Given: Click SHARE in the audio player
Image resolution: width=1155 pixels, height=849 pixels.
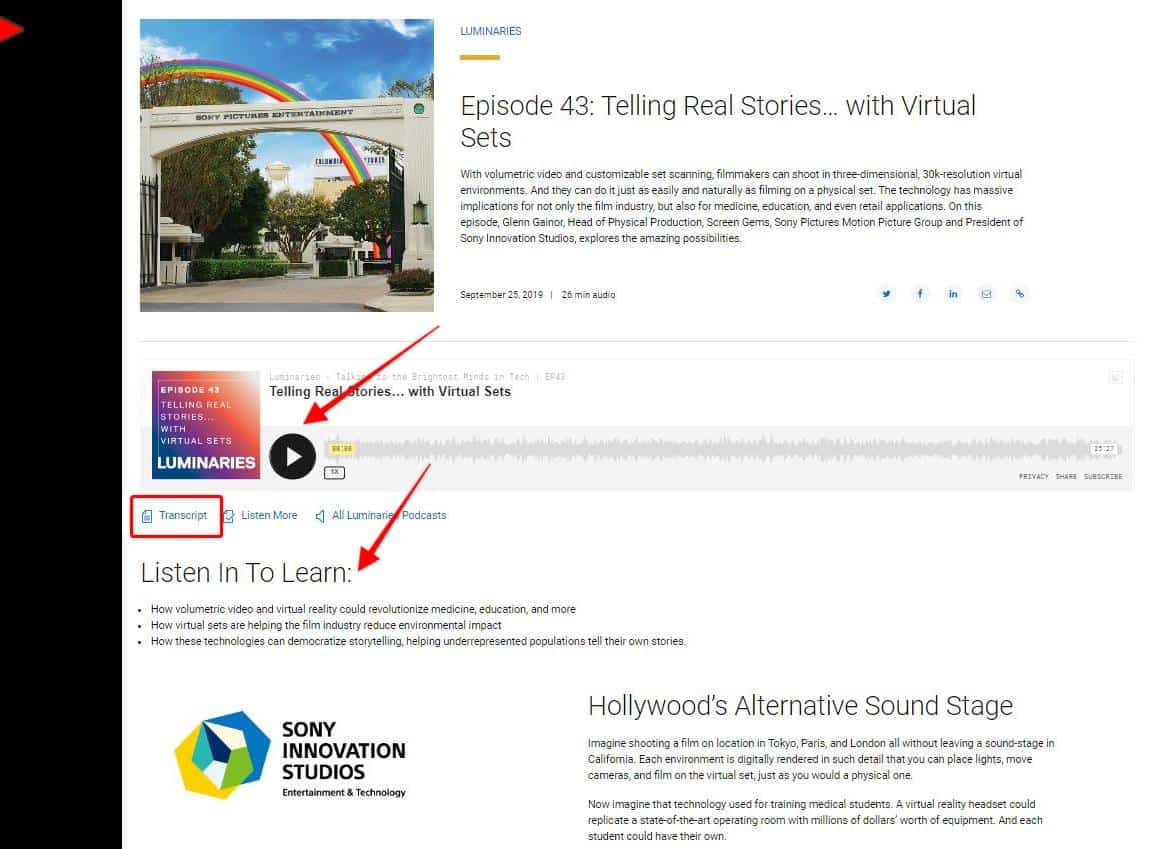Looking at the screenshot, I should pyautogui.click(x=1066, y=476).
